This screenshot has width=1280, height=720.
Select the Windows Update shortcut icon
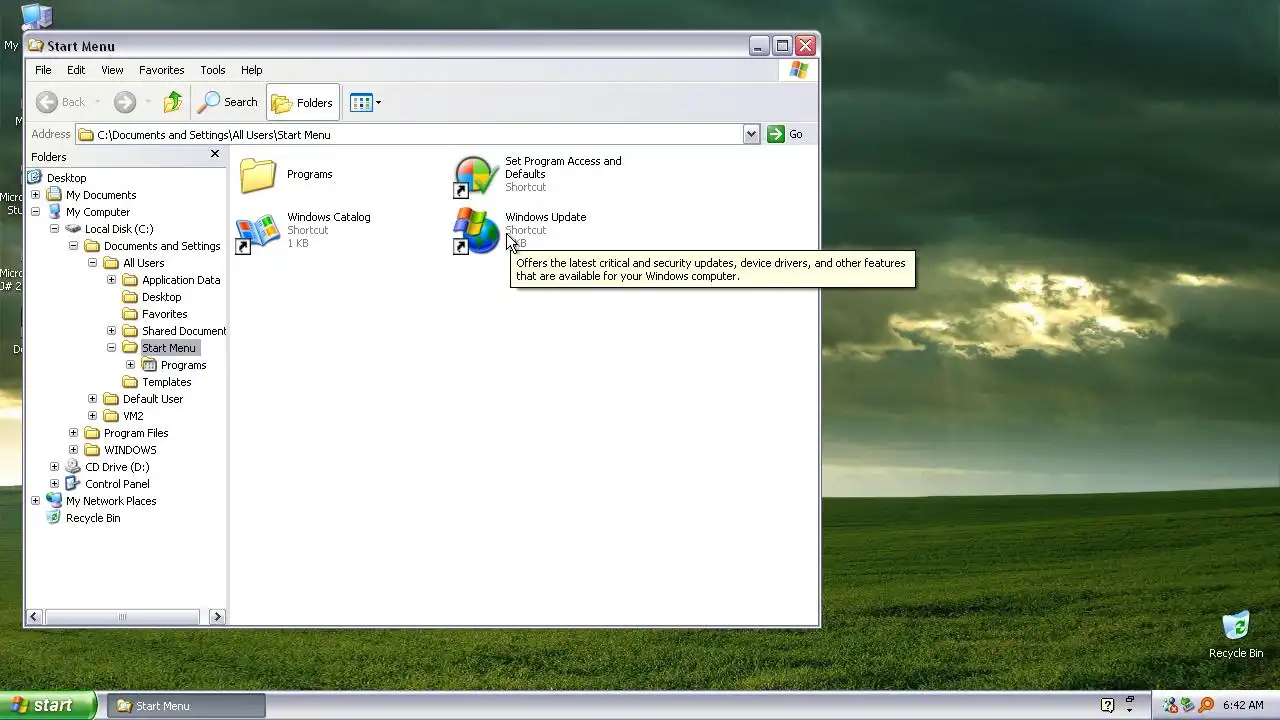point(476,233)
